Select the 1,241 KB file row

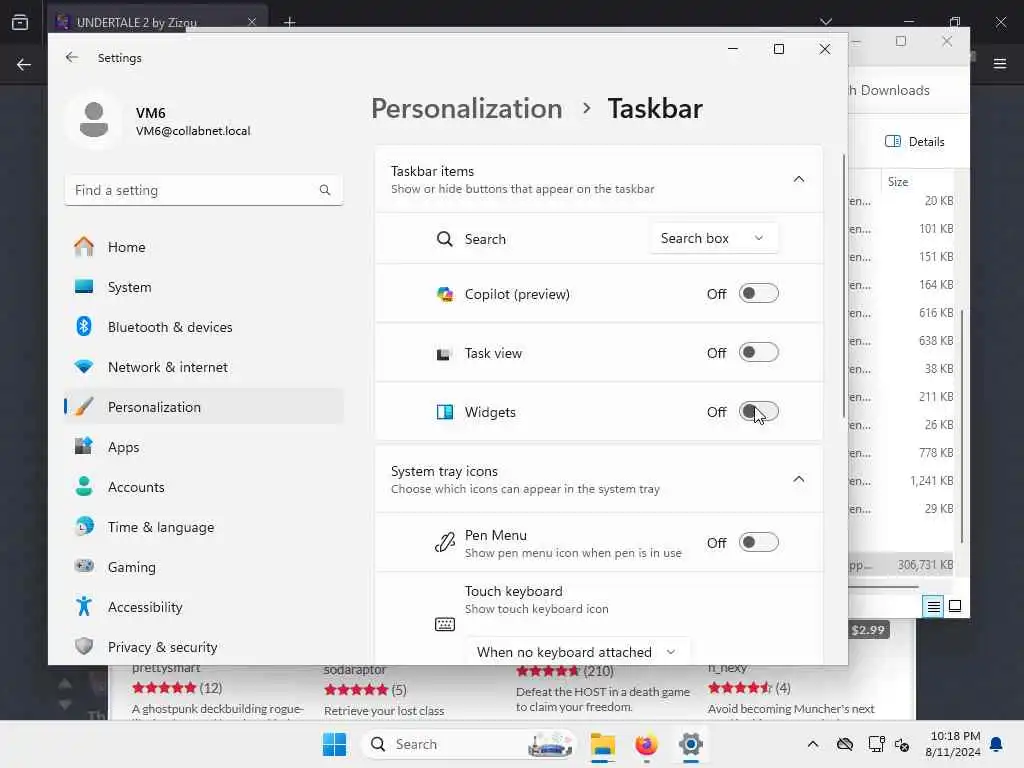(x=901, y=481)
